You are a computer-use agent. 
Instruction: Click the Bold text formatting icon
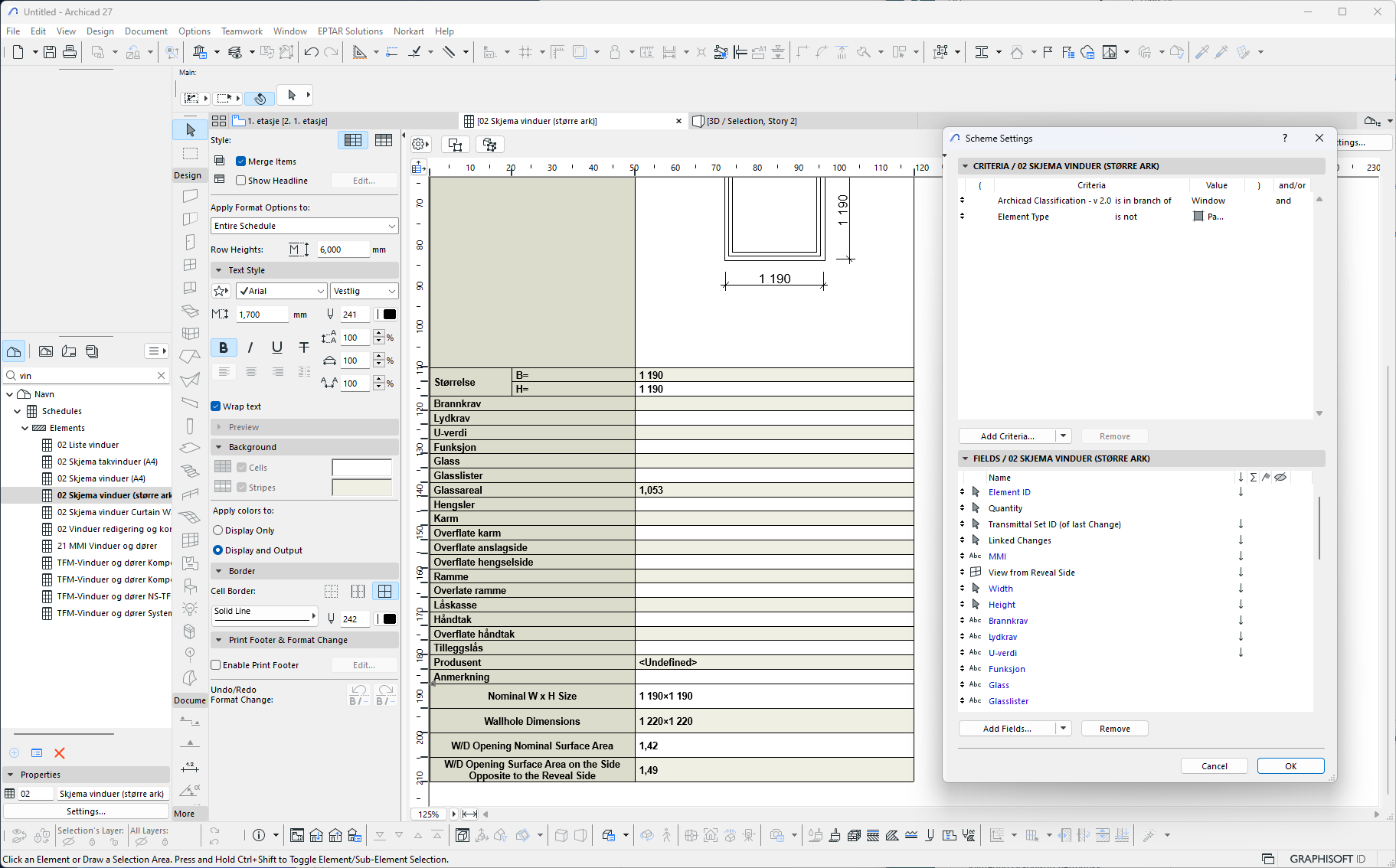(x=223, y=348)
